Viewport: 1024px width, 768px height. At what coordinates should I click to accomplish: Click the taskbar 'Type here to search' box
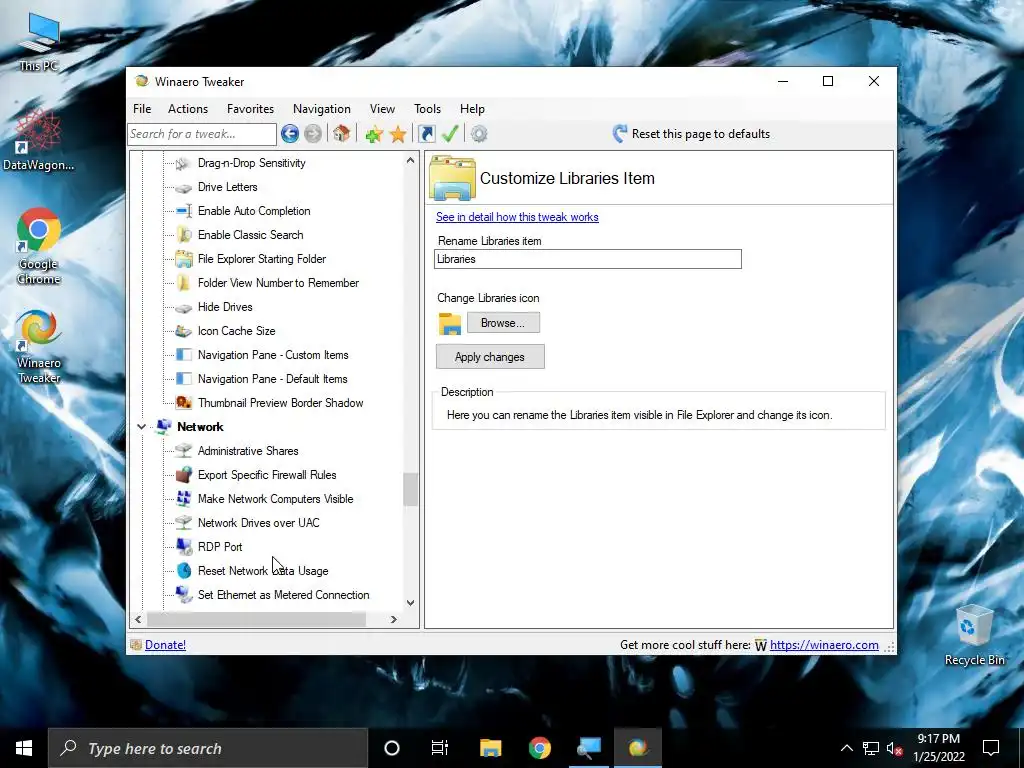click(x=208, y=748)
